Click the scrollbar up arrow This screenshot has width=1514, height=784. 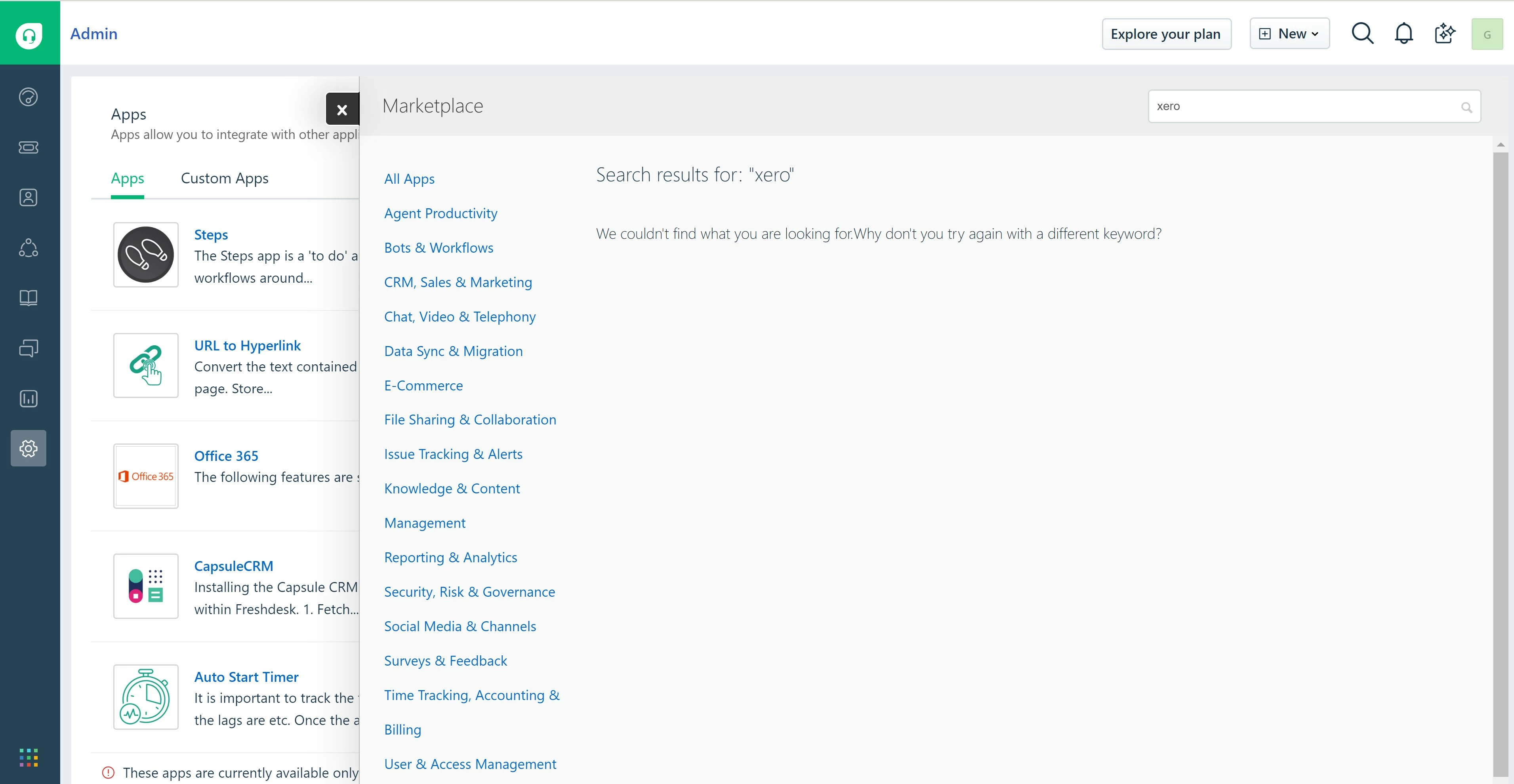[x=1501, y=145]
